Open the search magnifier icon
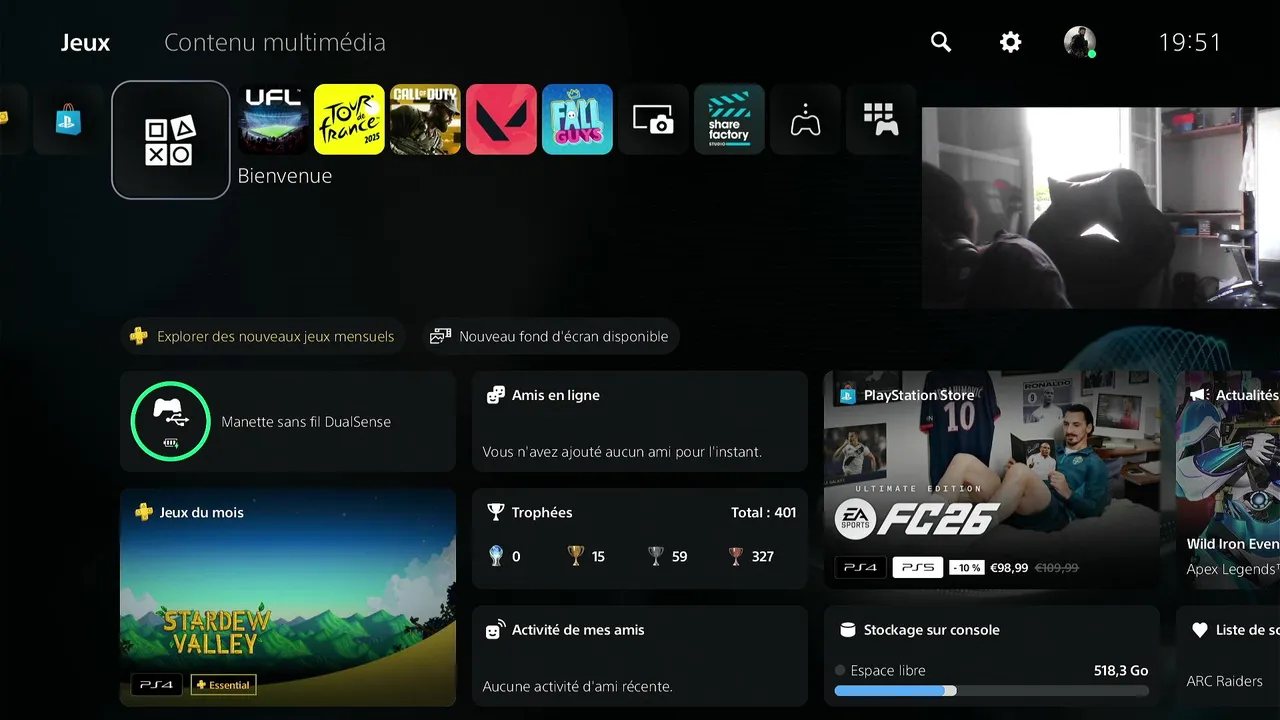This screenshot has width=1280, height=720. pos(941,42)
